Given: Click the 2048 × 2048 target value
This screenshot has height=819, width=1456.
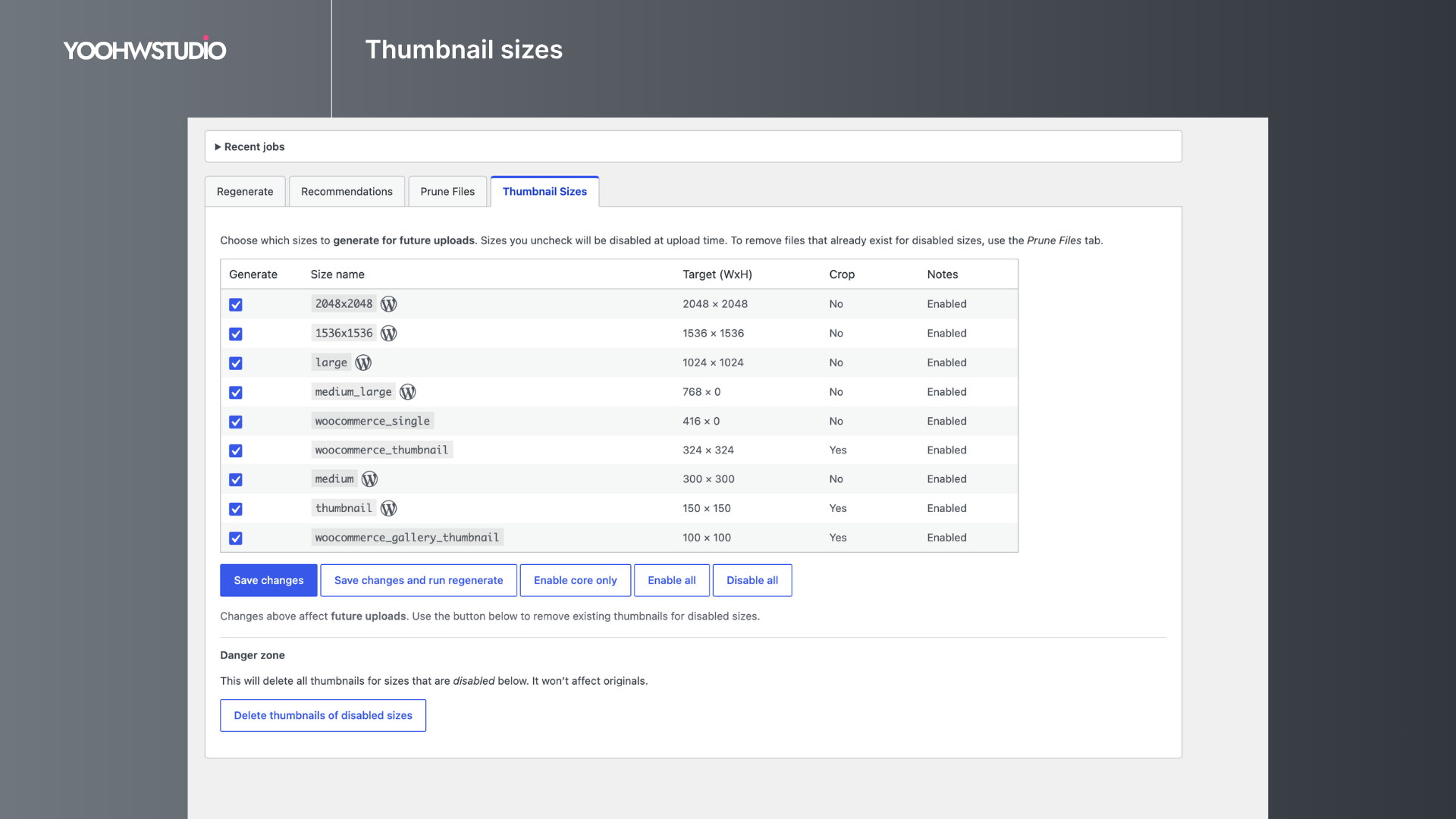Looking at the screenshot, I should (715, 304).
